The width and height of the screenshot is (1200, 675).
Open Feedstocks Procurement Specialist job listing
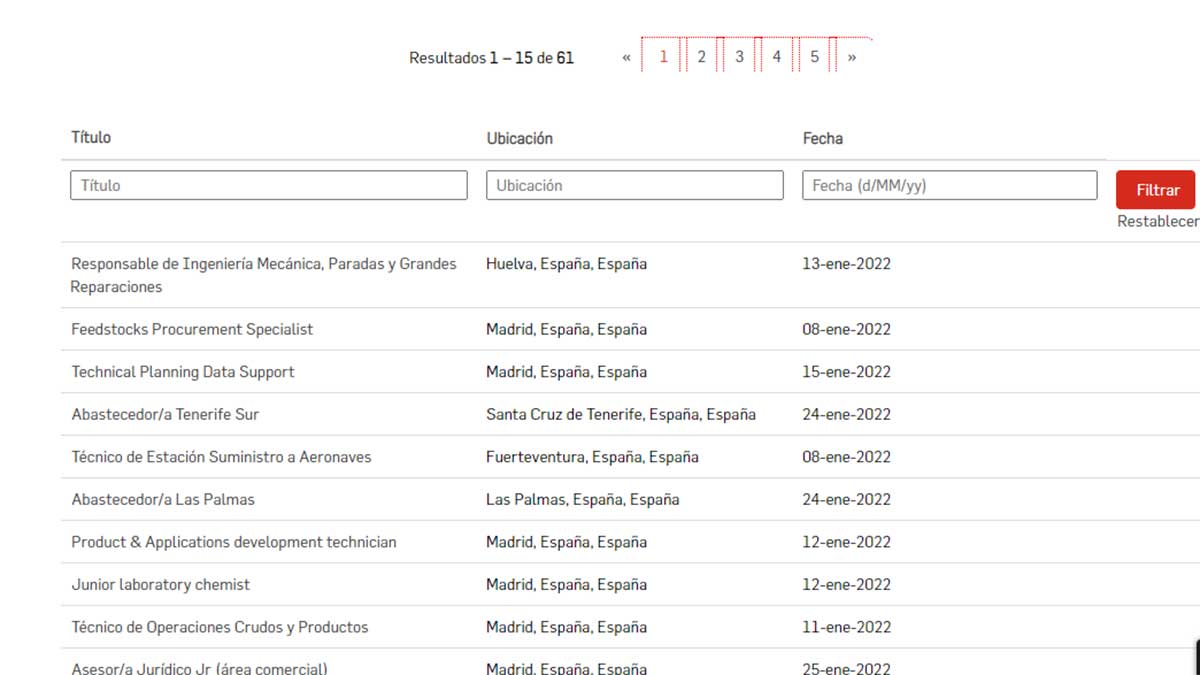coord(192,329)
